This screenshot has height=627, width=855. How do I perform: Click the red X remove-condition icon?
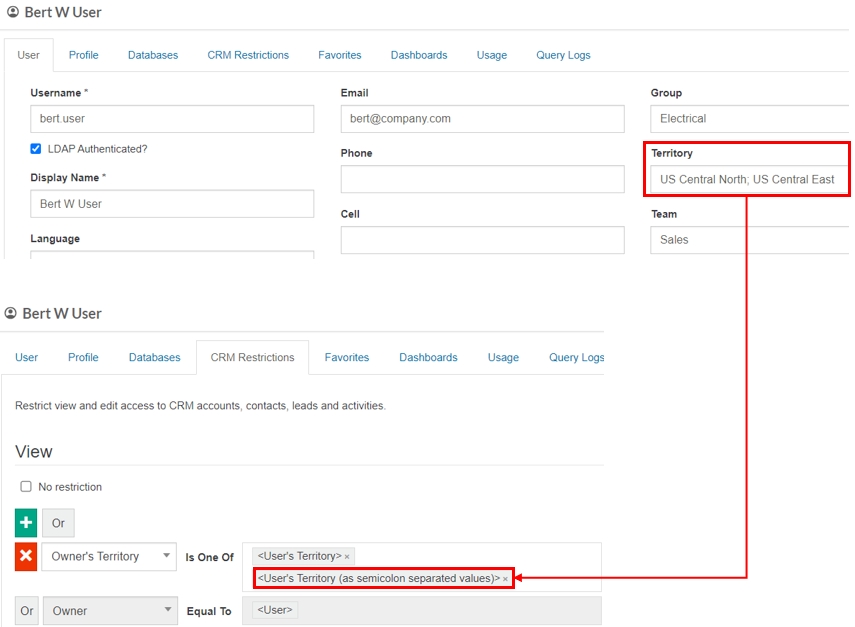click(26, 556)
